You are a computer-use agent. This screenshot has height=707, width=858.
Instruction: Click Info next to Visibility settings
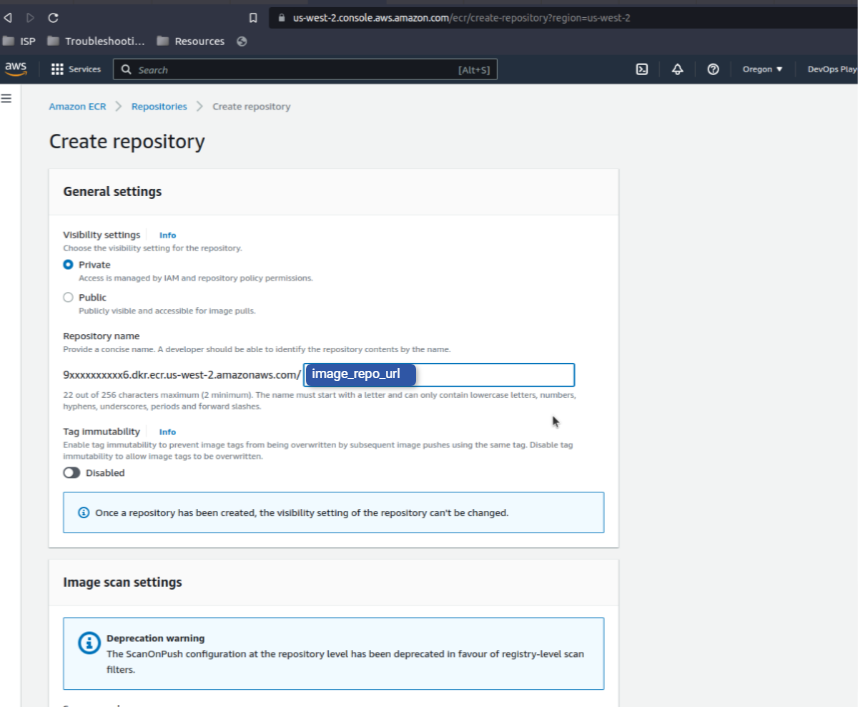167,235
